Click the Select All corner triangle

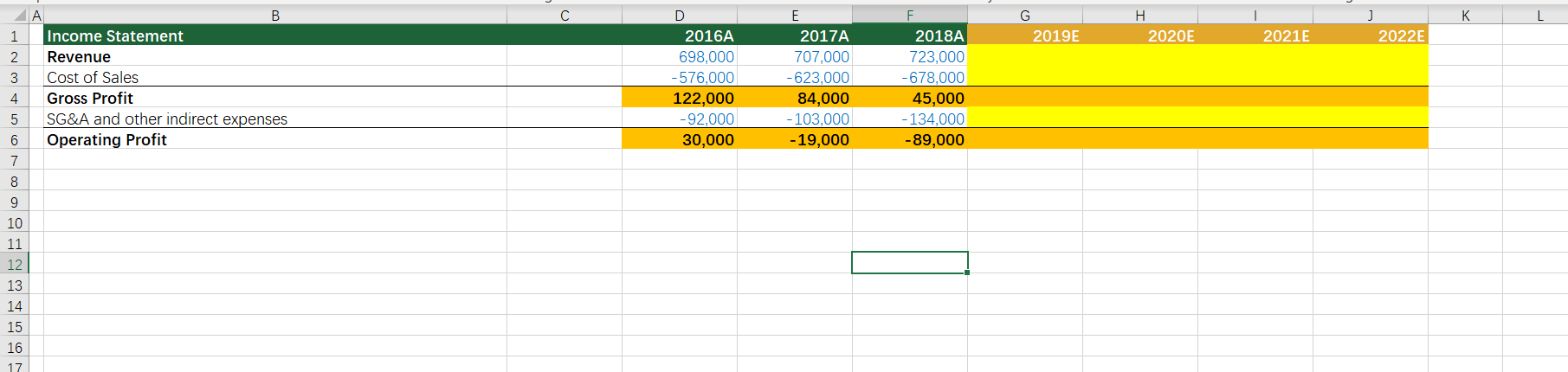tap(21, 16)
